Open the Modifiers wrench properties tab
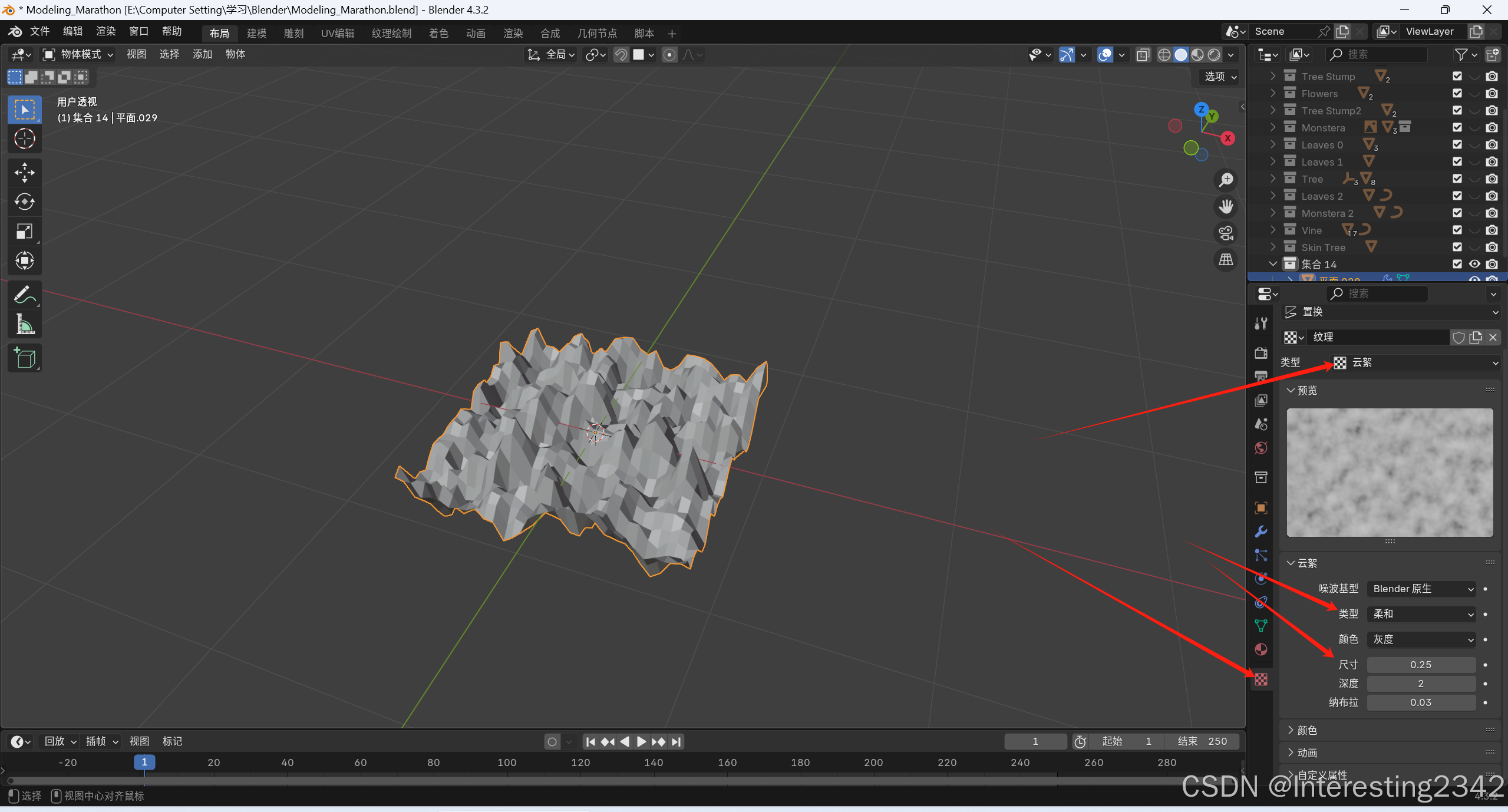The width and height of the screenshot is (1508, 812). 1261,532
